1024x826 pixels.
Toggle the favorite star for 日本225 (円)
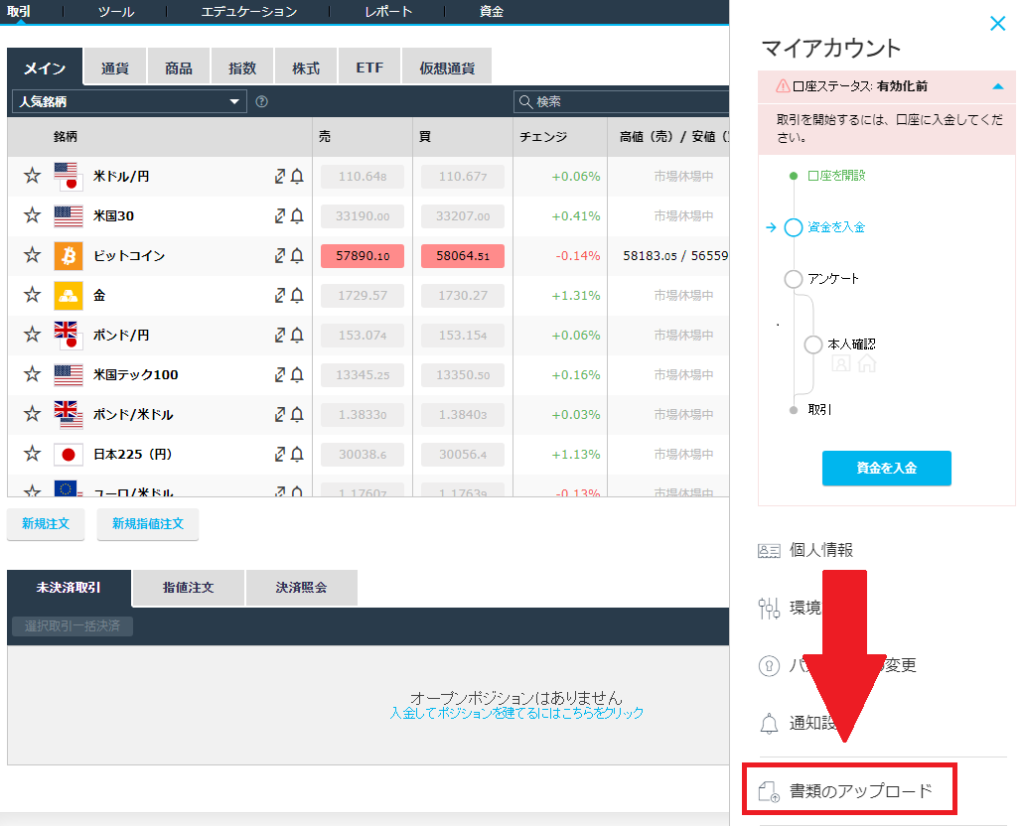(32, 454)
